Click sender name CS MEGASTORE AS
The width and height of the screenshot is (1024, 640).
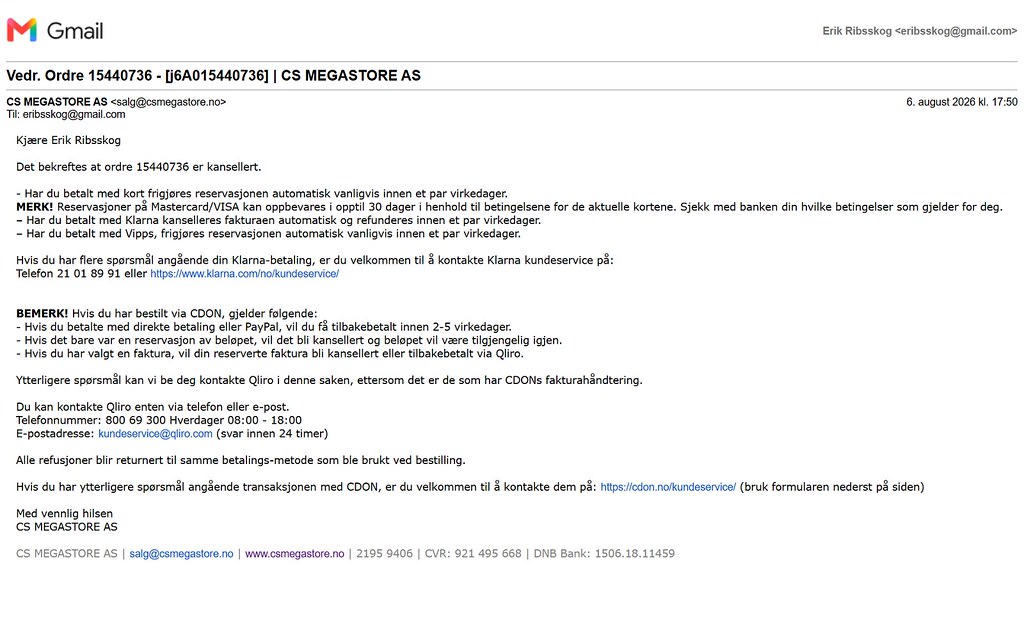57,102
